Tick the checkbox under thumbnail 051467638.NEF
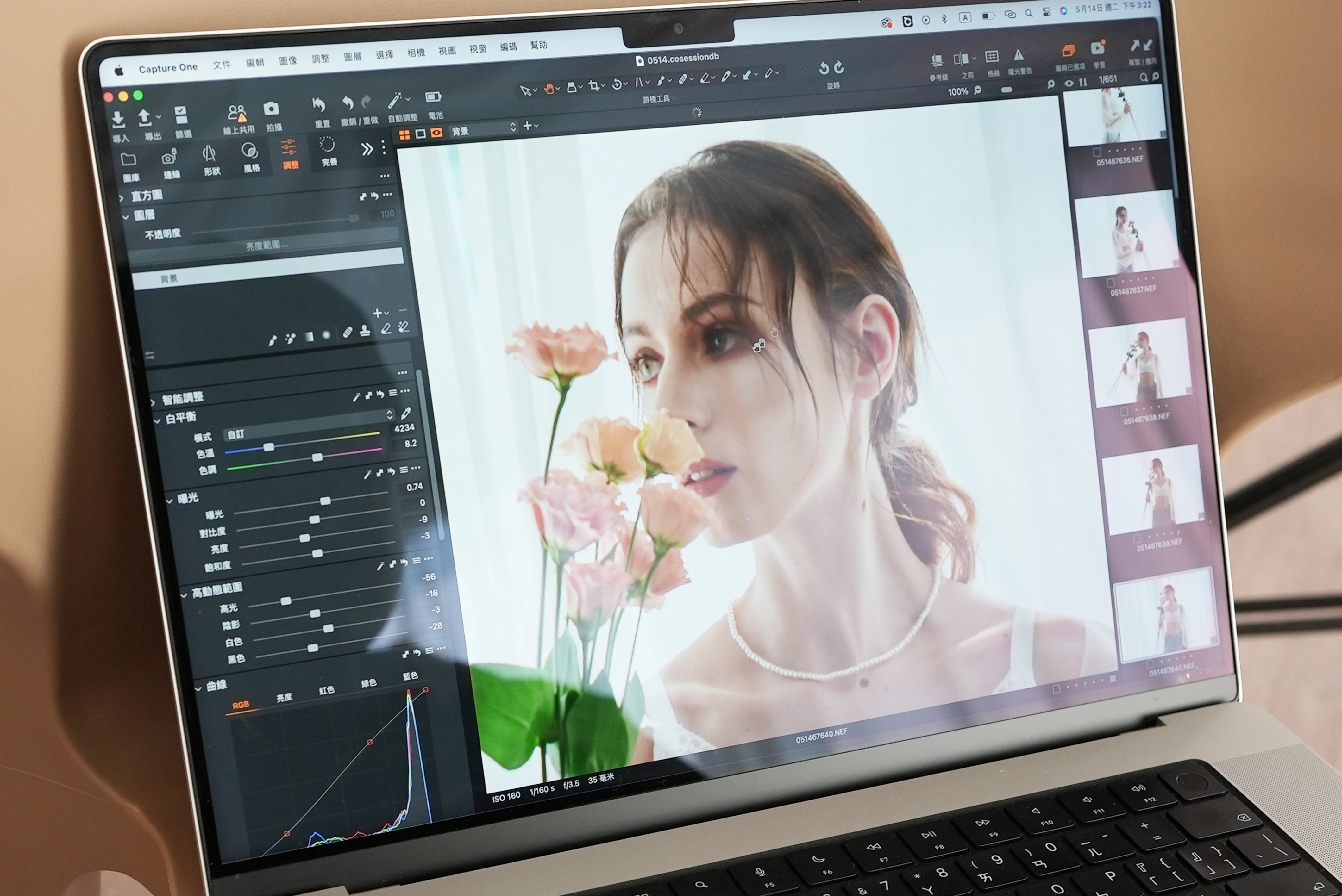Image resolution: width=1342 pixels, height=896 pixels. (1124, 411)
